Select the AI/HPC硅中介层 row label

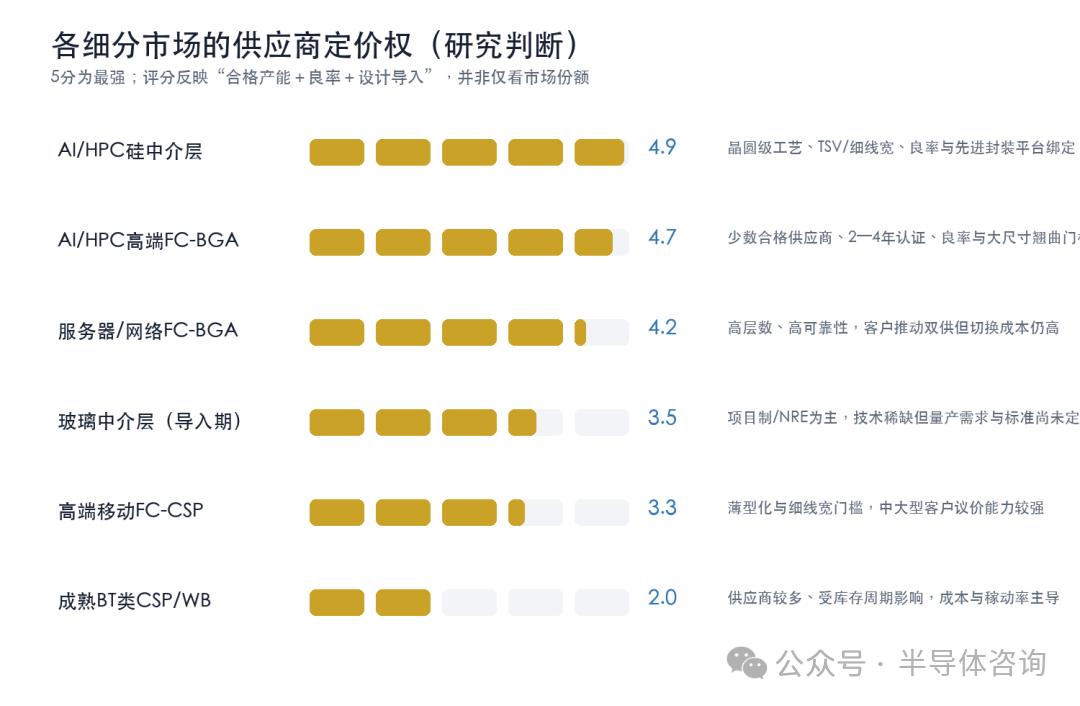coord(130,151)
